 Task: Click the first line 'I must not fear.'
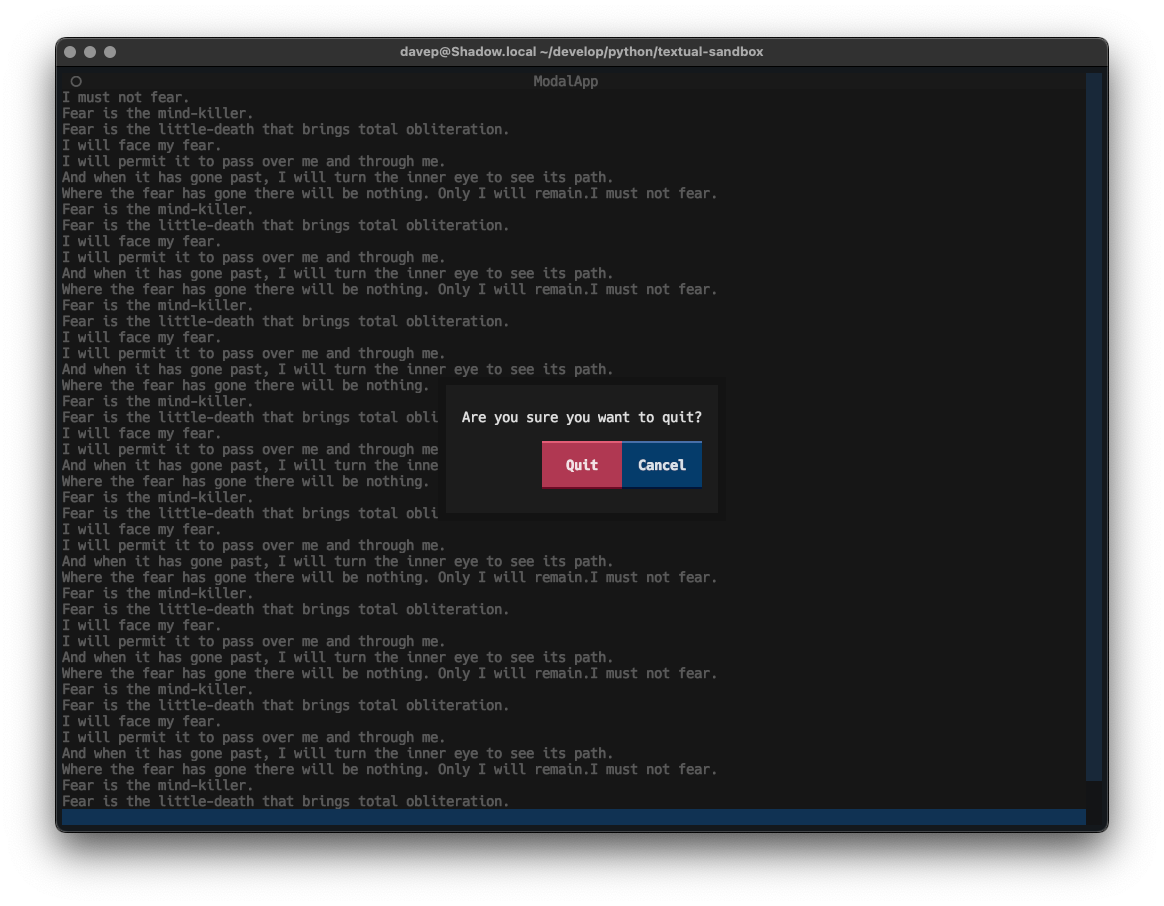click(x=125, y=97)
